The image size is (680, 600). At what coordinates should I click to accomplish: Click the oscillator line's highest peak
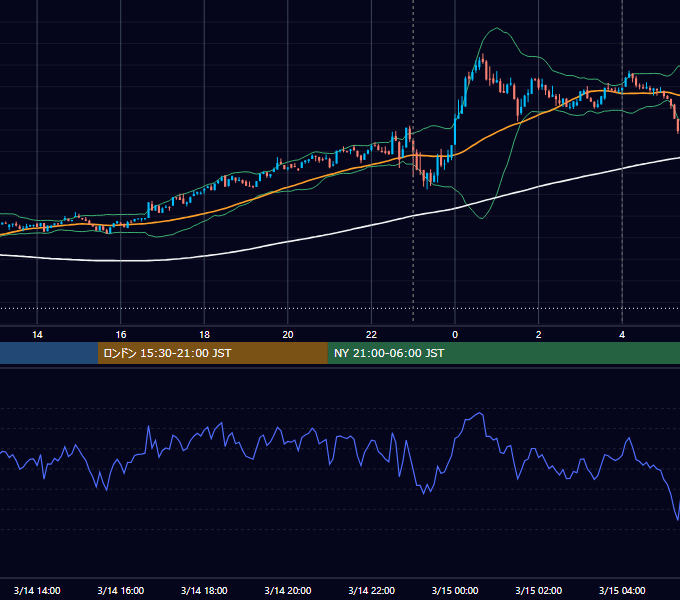click(480, 414)
